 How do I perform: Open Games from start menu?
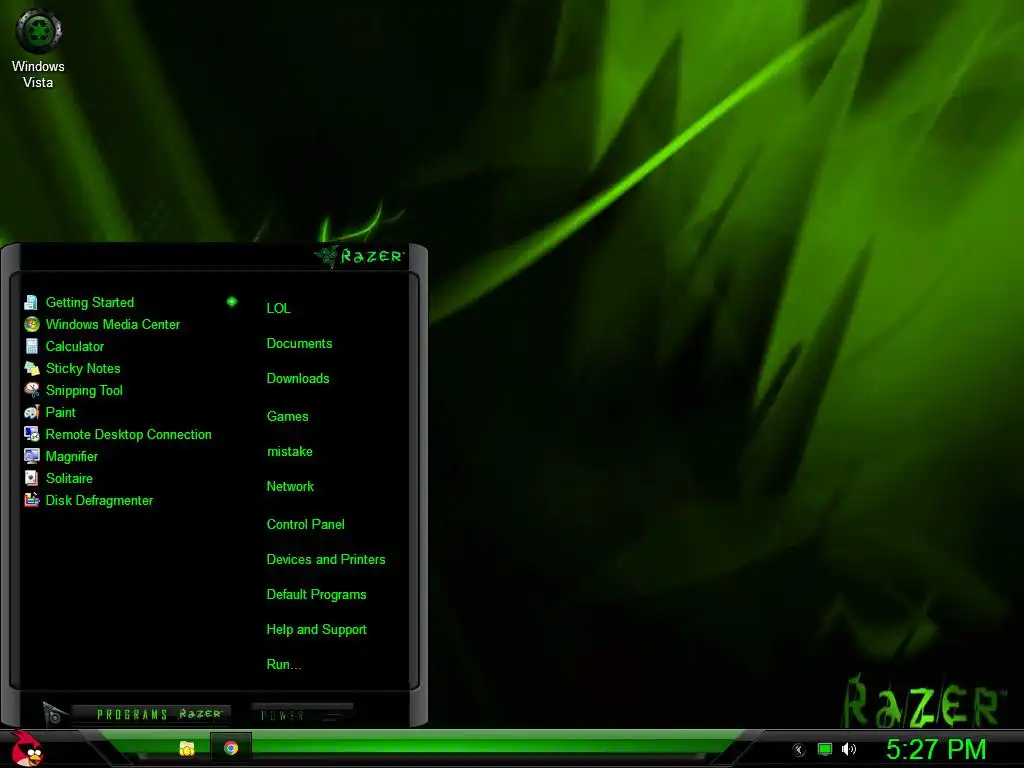(287, 417)
